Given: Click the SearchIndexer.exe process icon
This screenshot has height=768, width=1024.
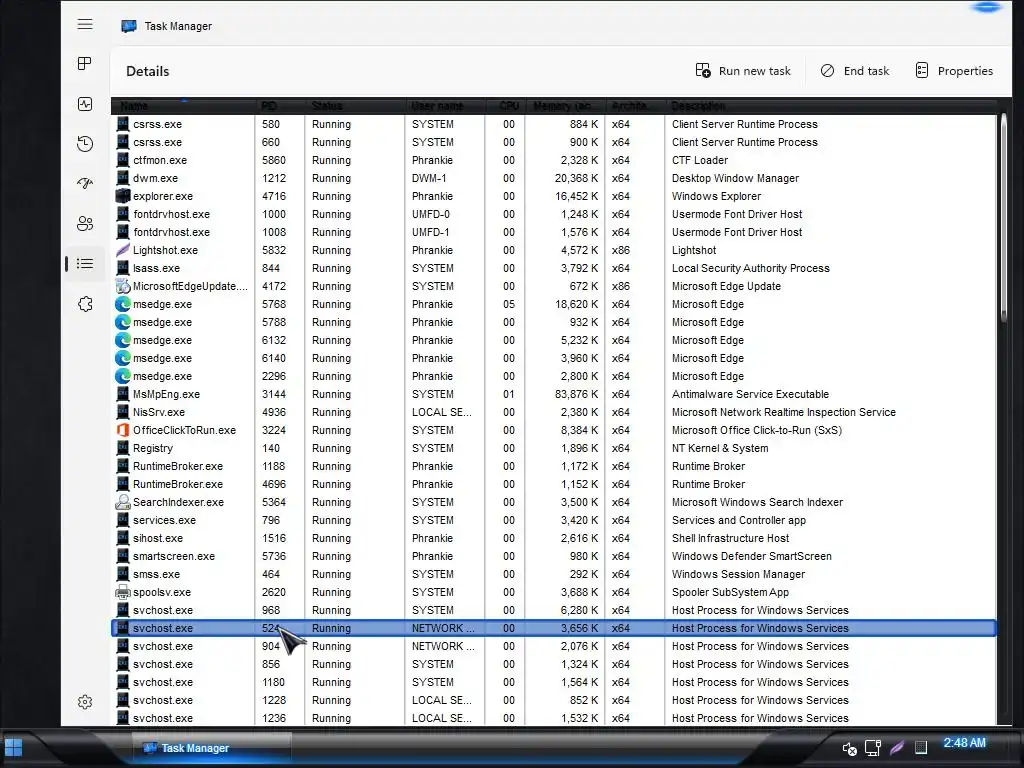Looking at the screenshot, I should tap(123, 502).
